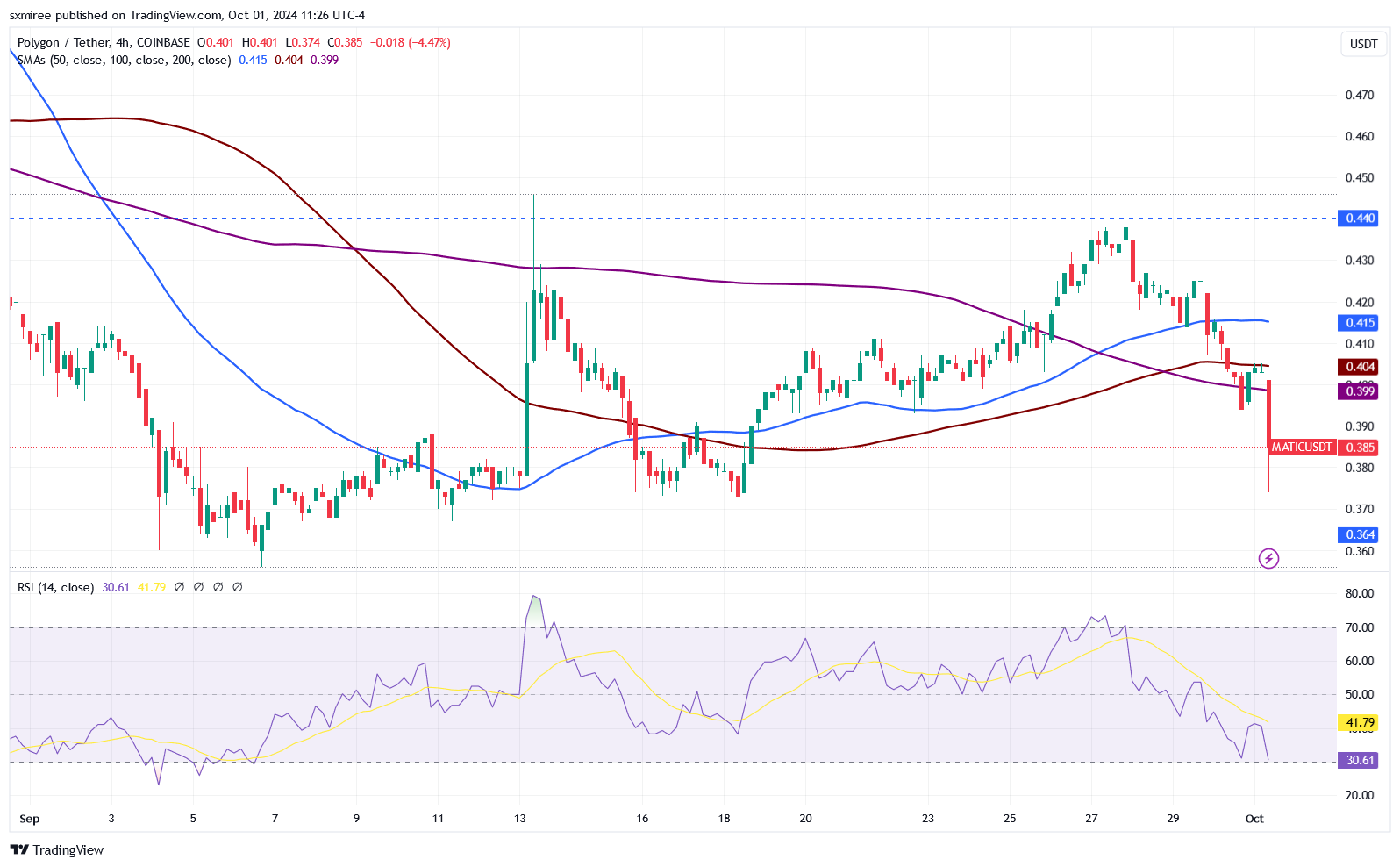The image size is (1400, 867).
Task: Select the RSI (14, close) indicator legend
Action: coord(55,587)
